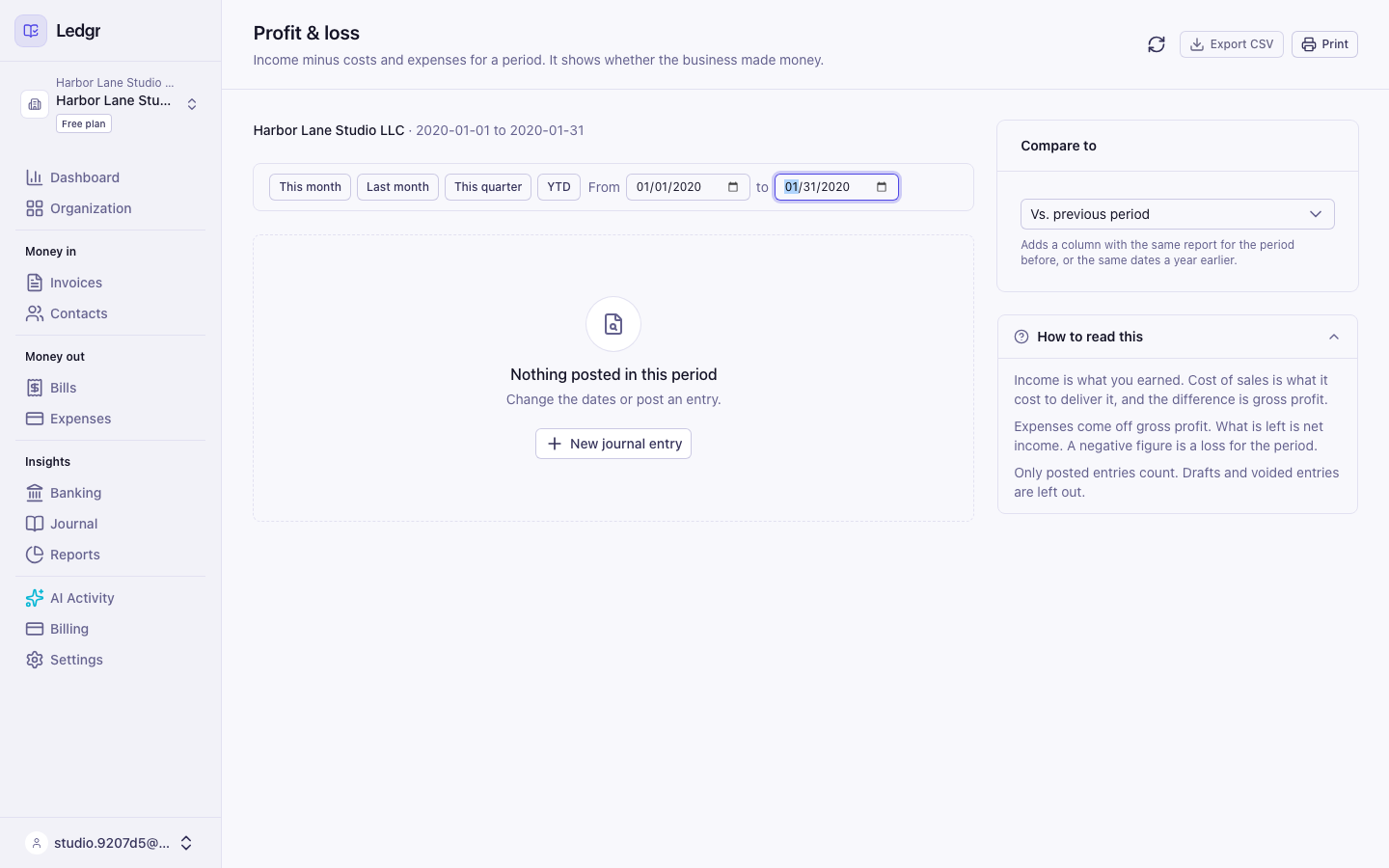This screenshot has height=868, width=1389.
Task: Click the help question mark icon
Action: point(1021,337)
